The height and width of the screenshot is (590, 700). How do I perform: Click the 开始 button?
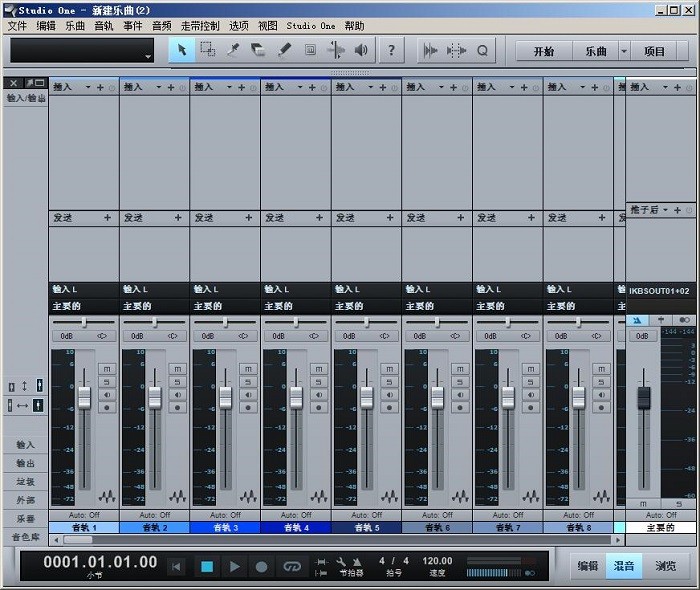click(x=544, y=51)
